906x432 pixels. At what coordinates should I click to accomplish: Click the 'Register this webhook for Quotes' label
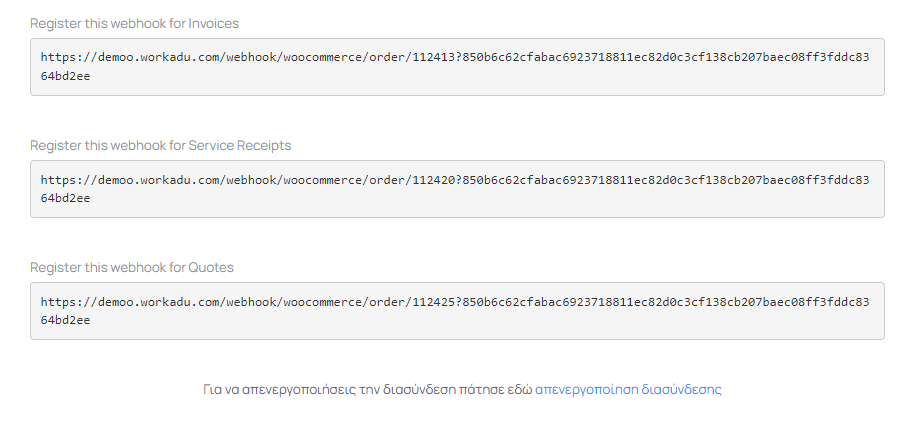tap(132, 267)
